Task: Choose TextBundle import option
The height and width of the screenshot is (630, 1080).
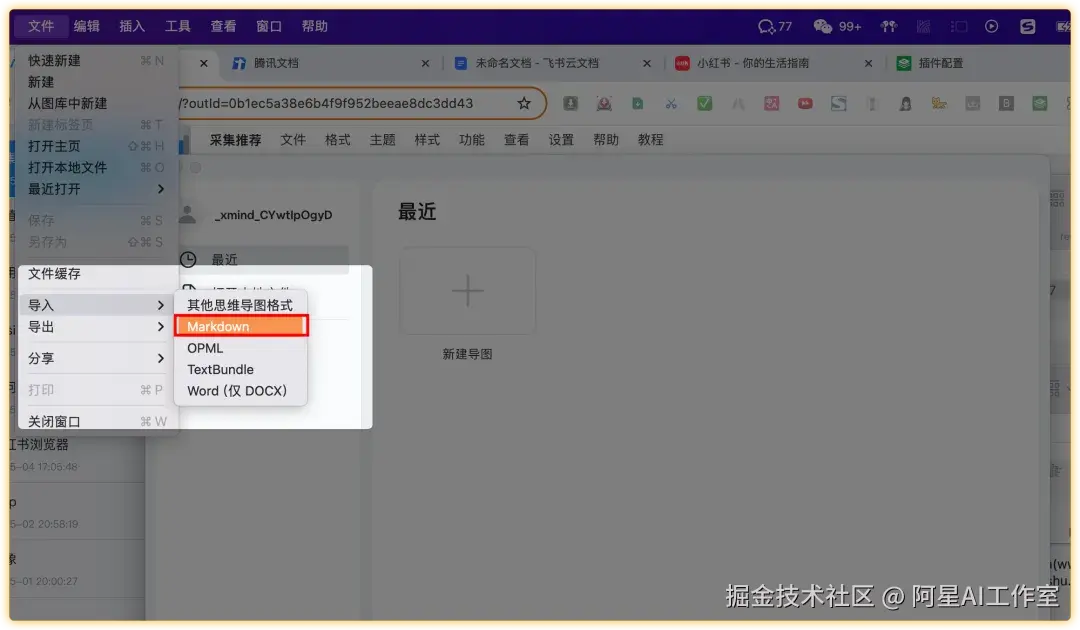Action: point(240,369)
